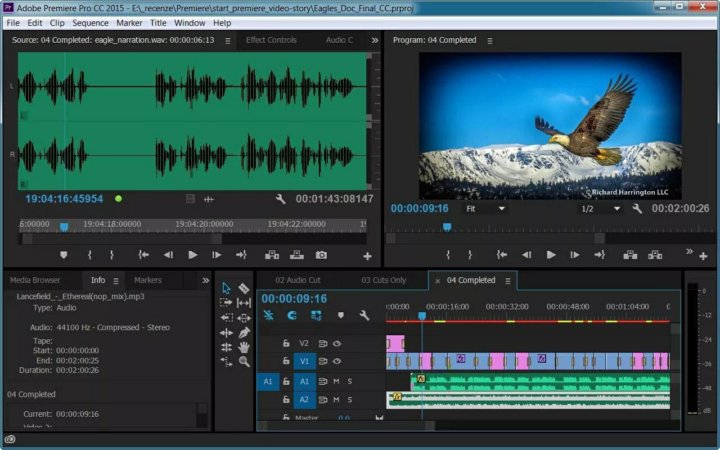Mark In point in Source monitor
This screenshot has width=720, height=450.
pos(90,255)
